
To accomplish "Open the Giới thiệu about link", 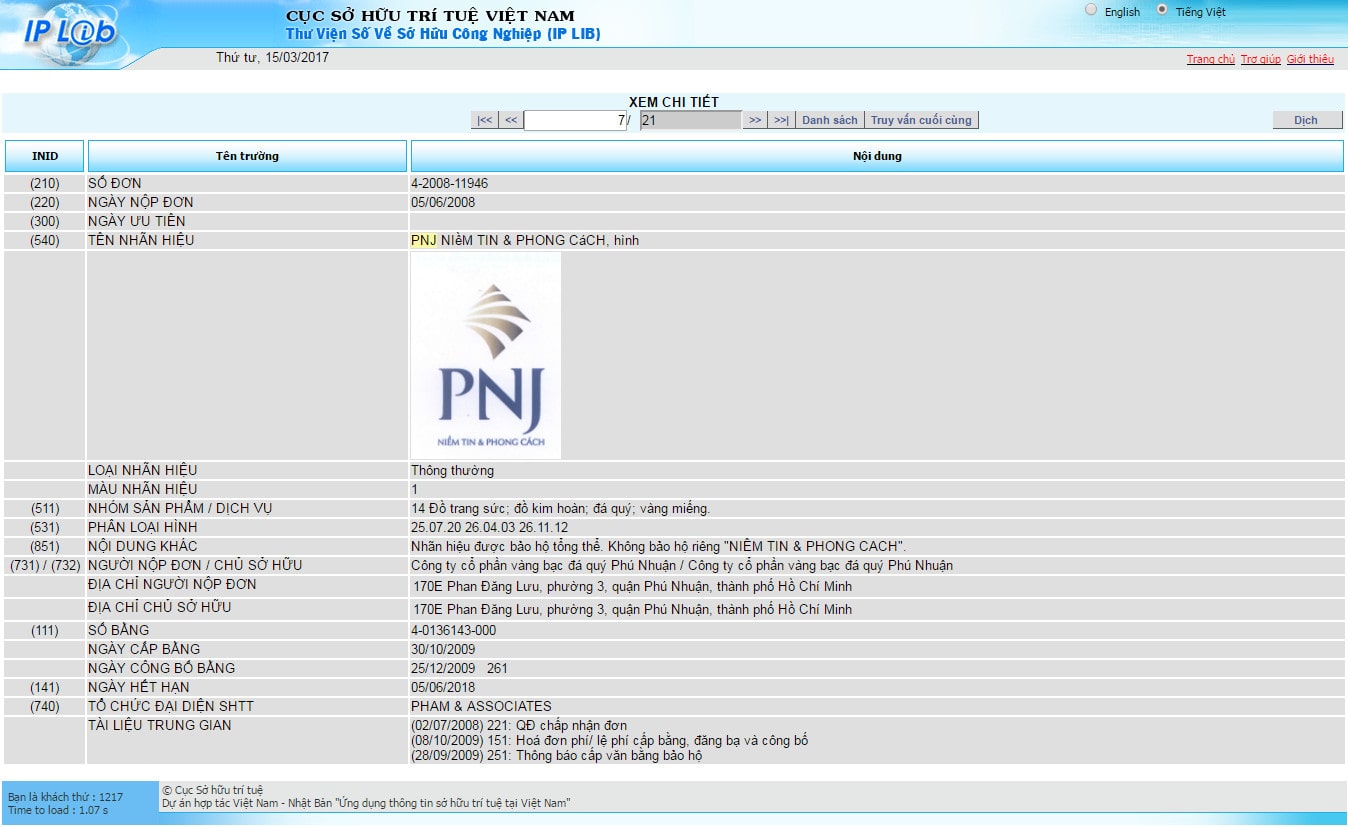I will [1310, 59].
